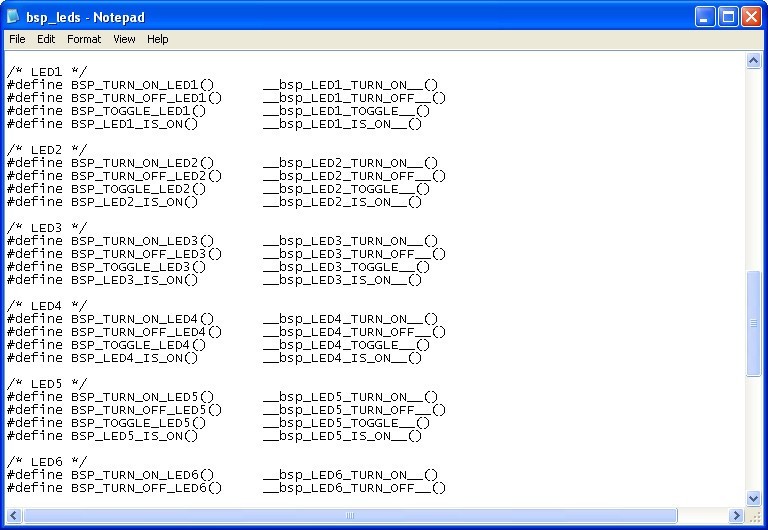Image resolution: width=768 pixels, height=530 pixels.
Task: Click the vertical scrollbar down arrow
Action: (753, 499)
